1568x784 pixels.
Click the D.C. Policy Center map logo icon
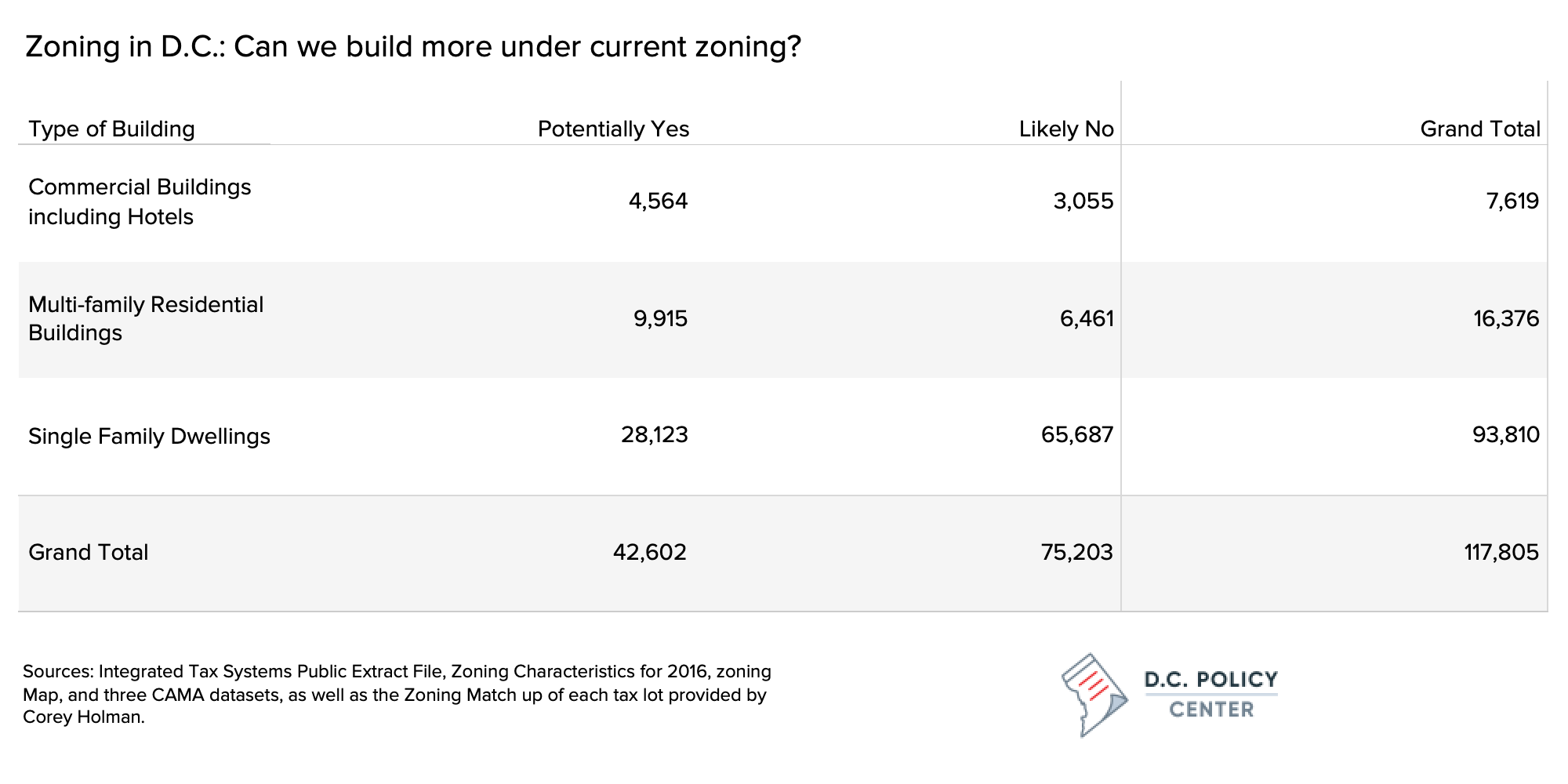click(1094, 695)
